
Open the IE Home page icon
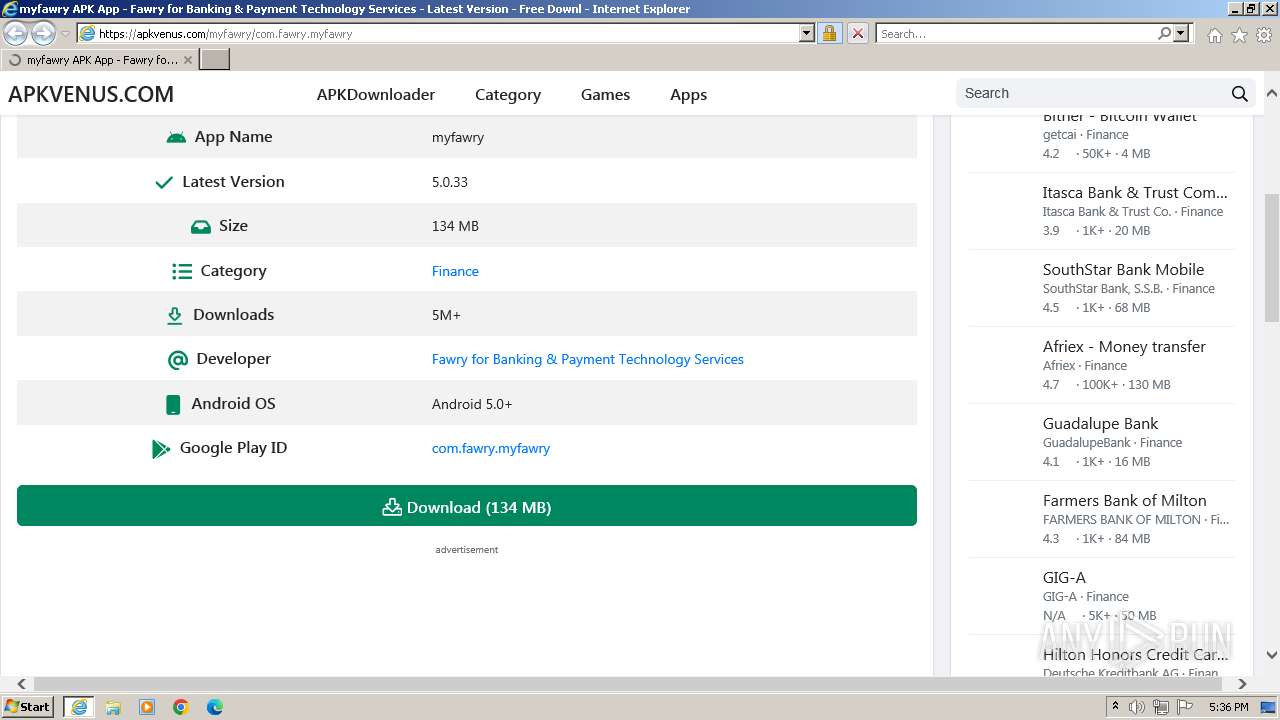pyautogui.click(x=1214, y=35)
